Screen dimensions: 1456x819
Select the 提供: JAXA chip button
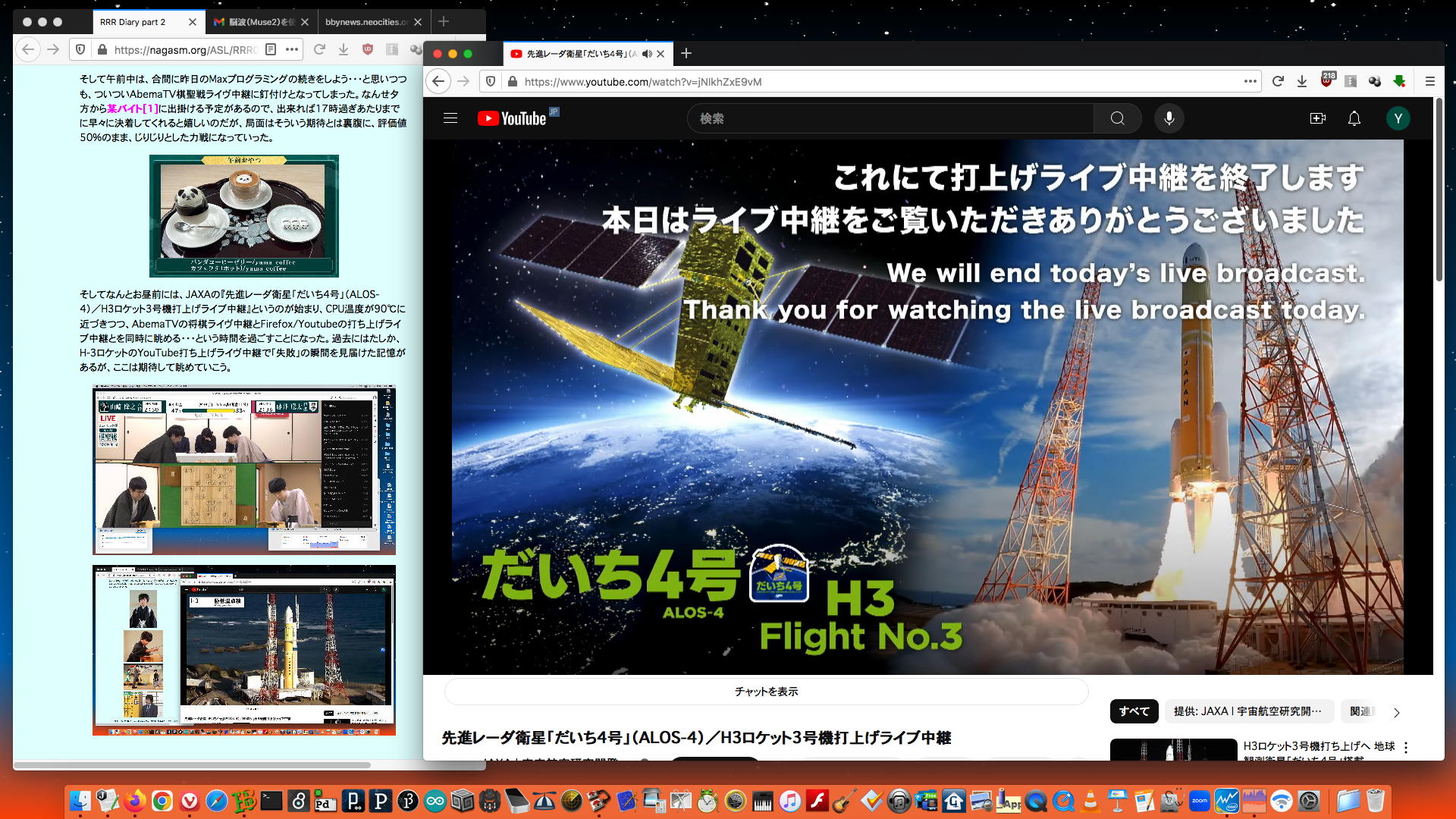(1247, 711)
